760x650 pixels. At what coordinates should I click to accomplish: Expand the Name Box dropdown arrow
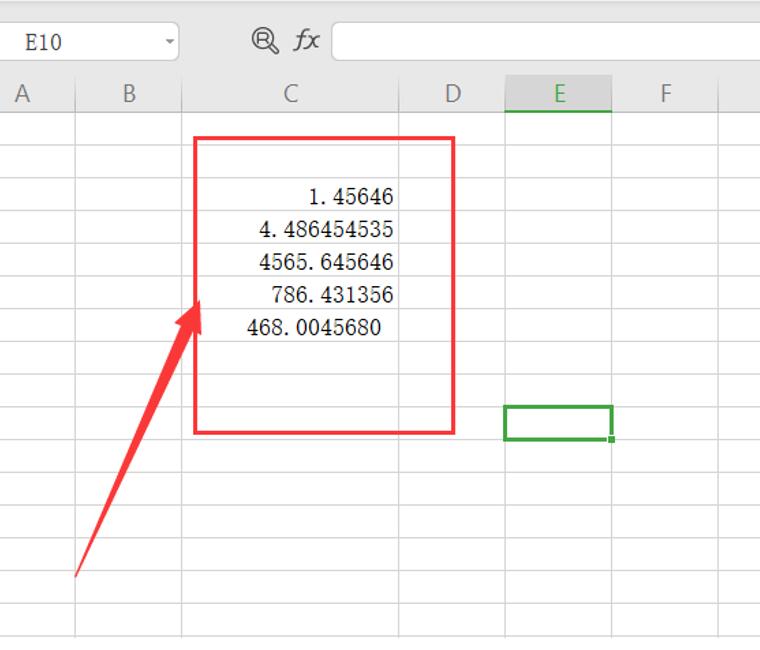pyautogui.click(x=169, y=42)
